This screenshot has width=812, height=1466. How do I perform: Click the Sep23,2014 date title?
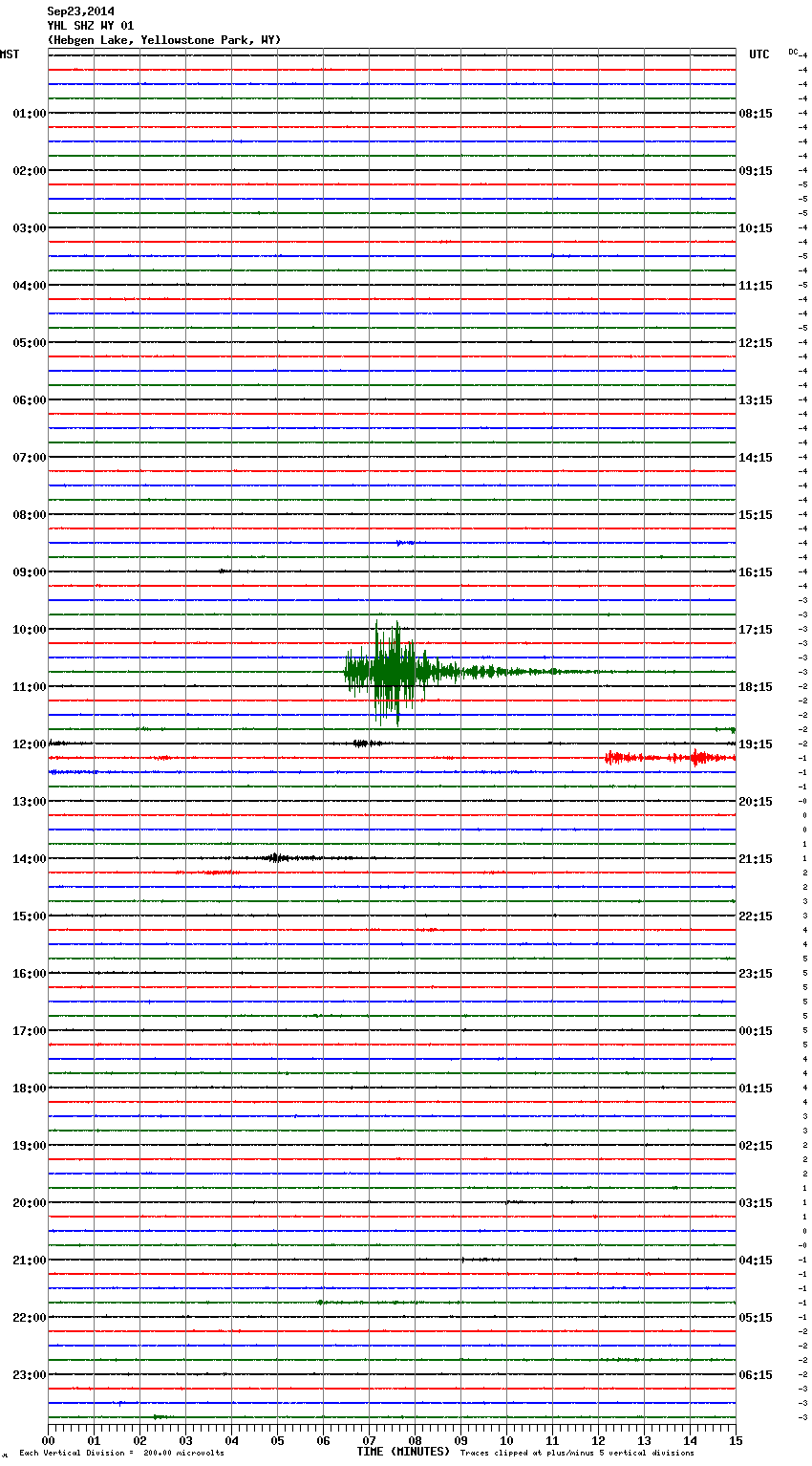click(x=80, y=12)
